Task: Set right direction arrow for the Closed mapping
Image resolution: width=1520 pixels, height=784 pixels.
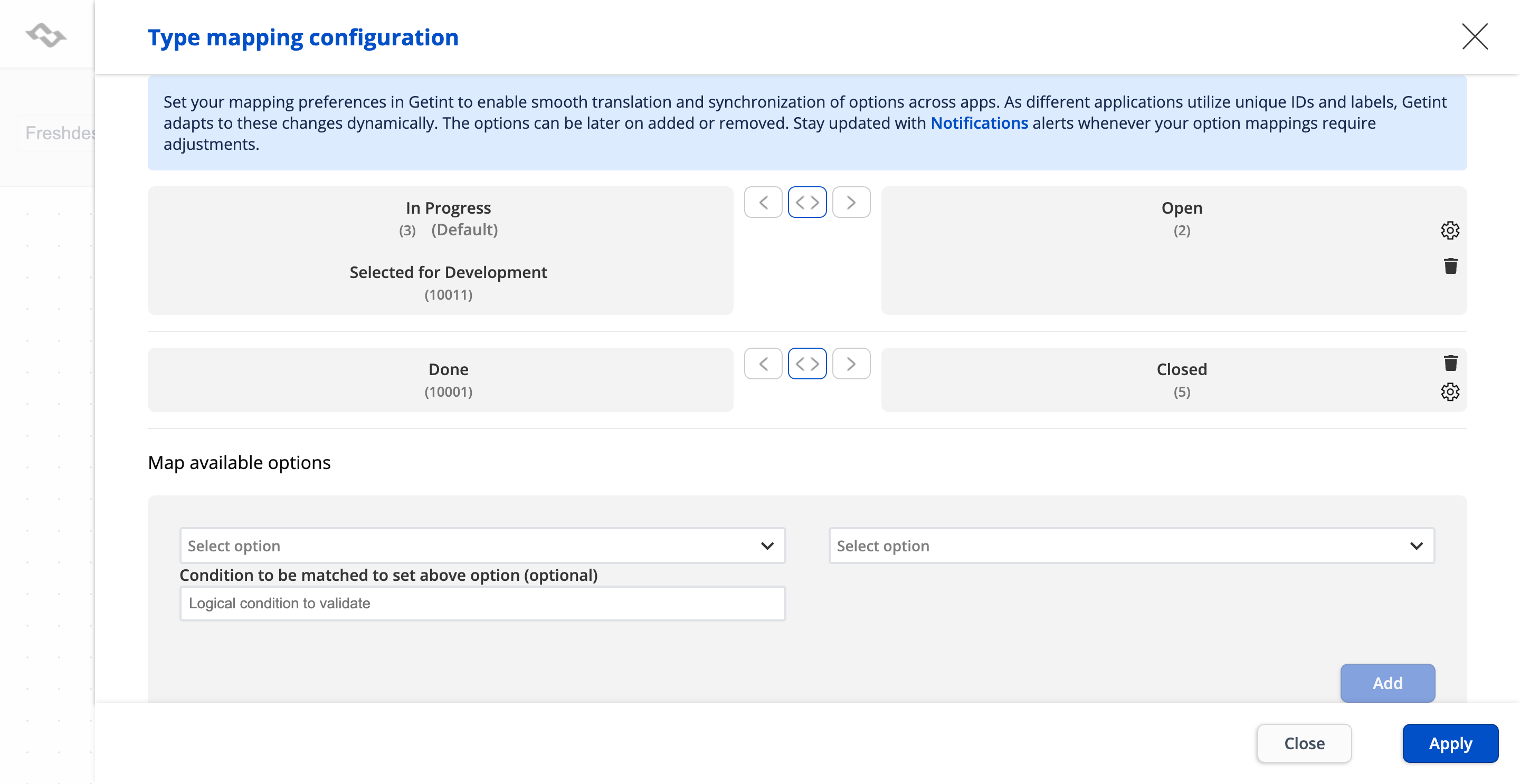Action: [851, 364]
